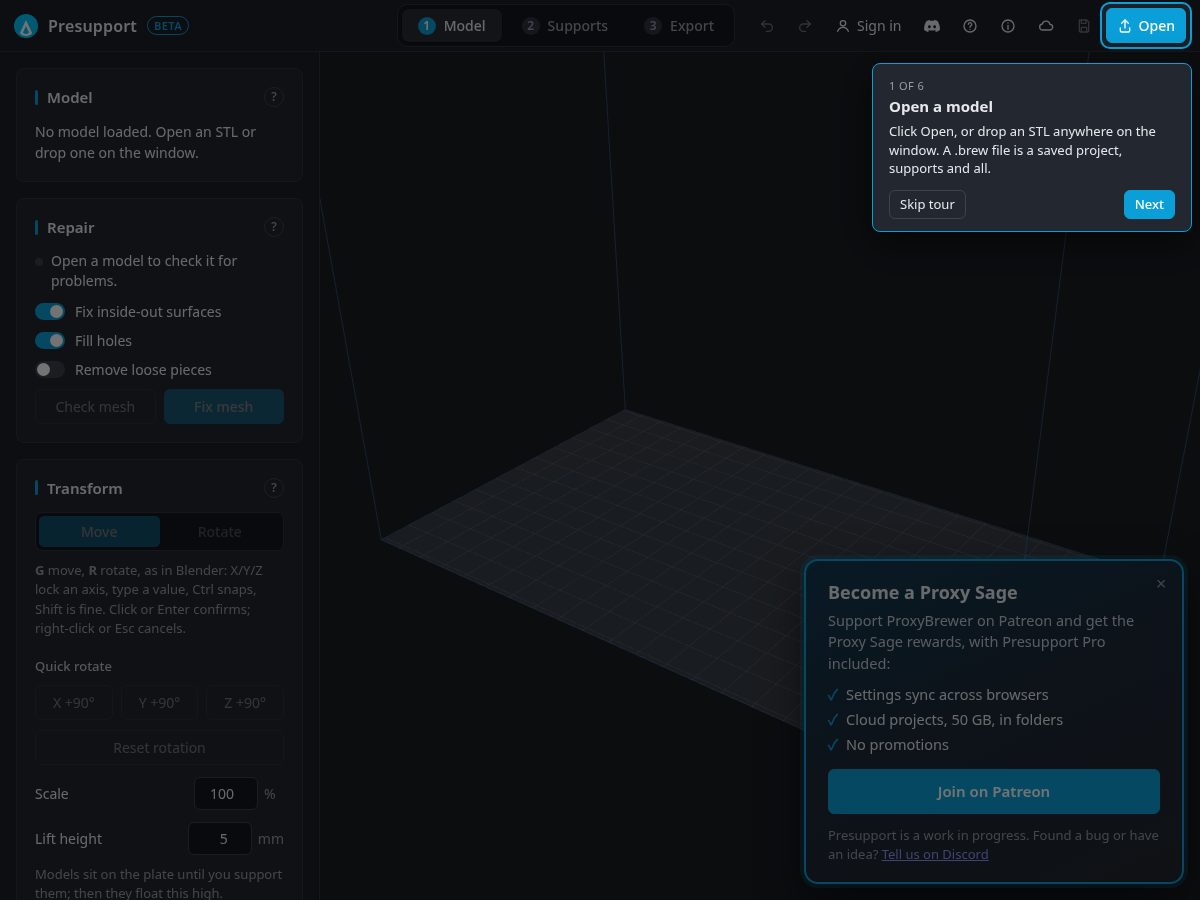Viewport: 1200px width, 900px height.
Task: Click the 'Quick rotate' label
Action: 73,667
